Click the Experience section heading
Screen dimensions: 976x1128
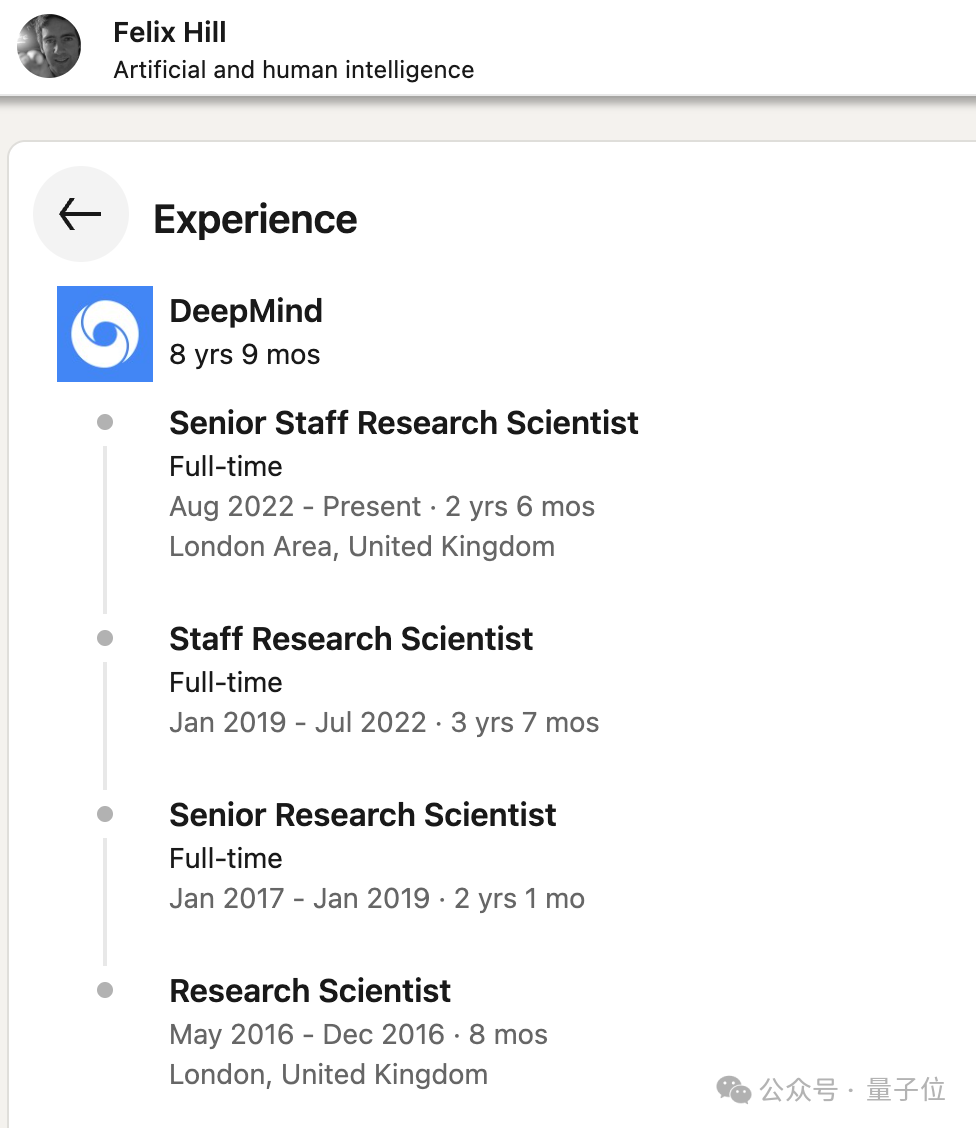pyautogui.click(x=255, y=219)
